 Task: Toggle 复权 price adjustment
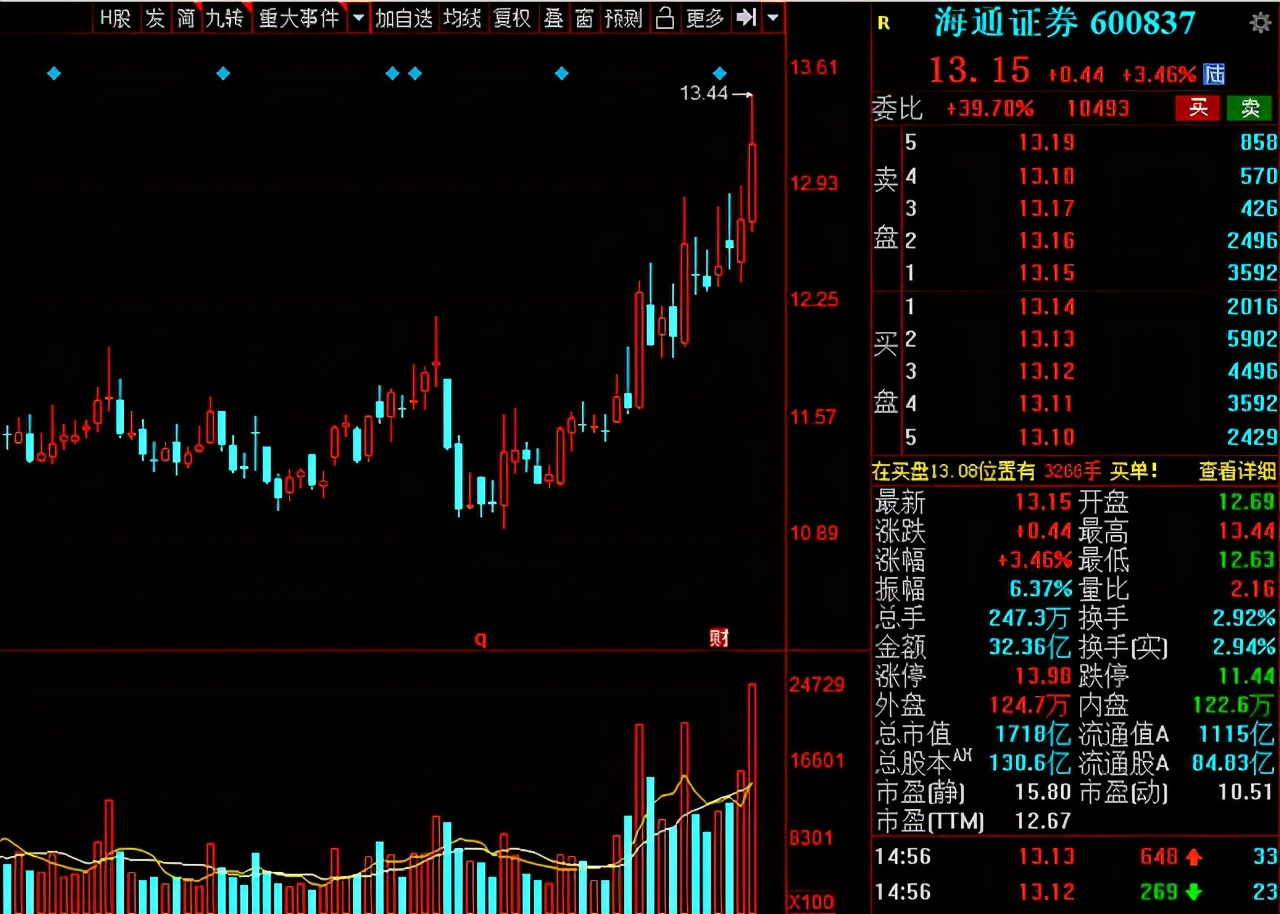[512, 19]
